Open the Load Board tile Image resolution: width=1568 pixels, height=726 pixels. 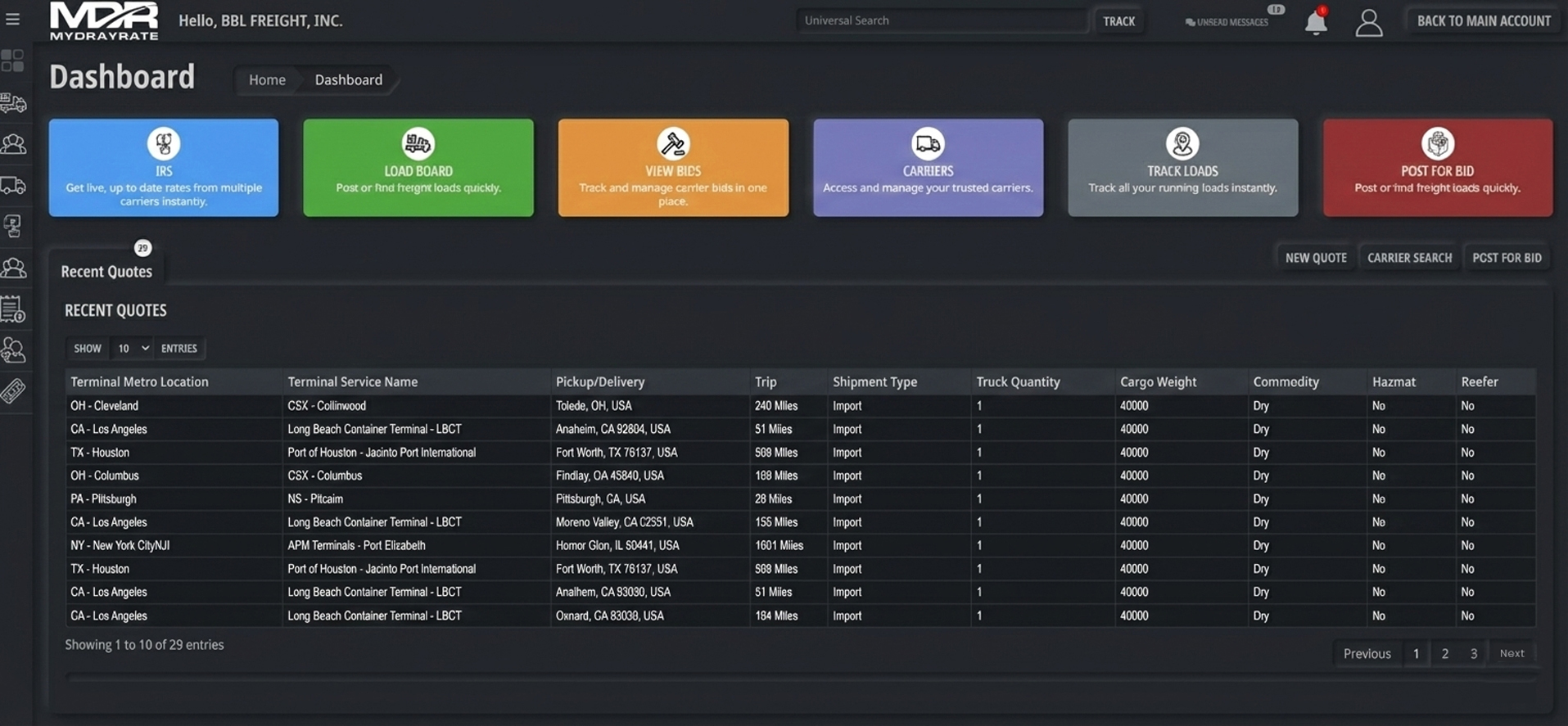pos(418,168)
